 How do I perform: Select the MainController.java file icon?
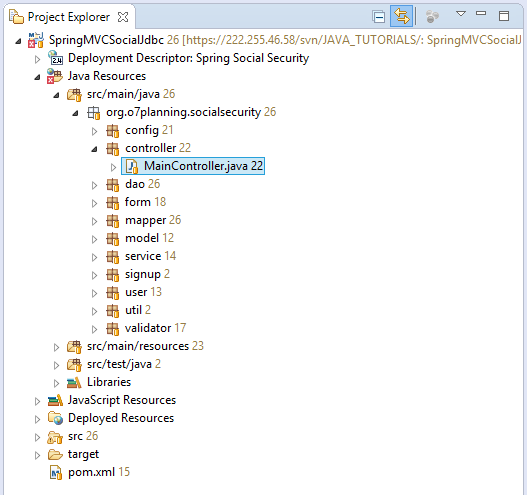pos(132,166)
